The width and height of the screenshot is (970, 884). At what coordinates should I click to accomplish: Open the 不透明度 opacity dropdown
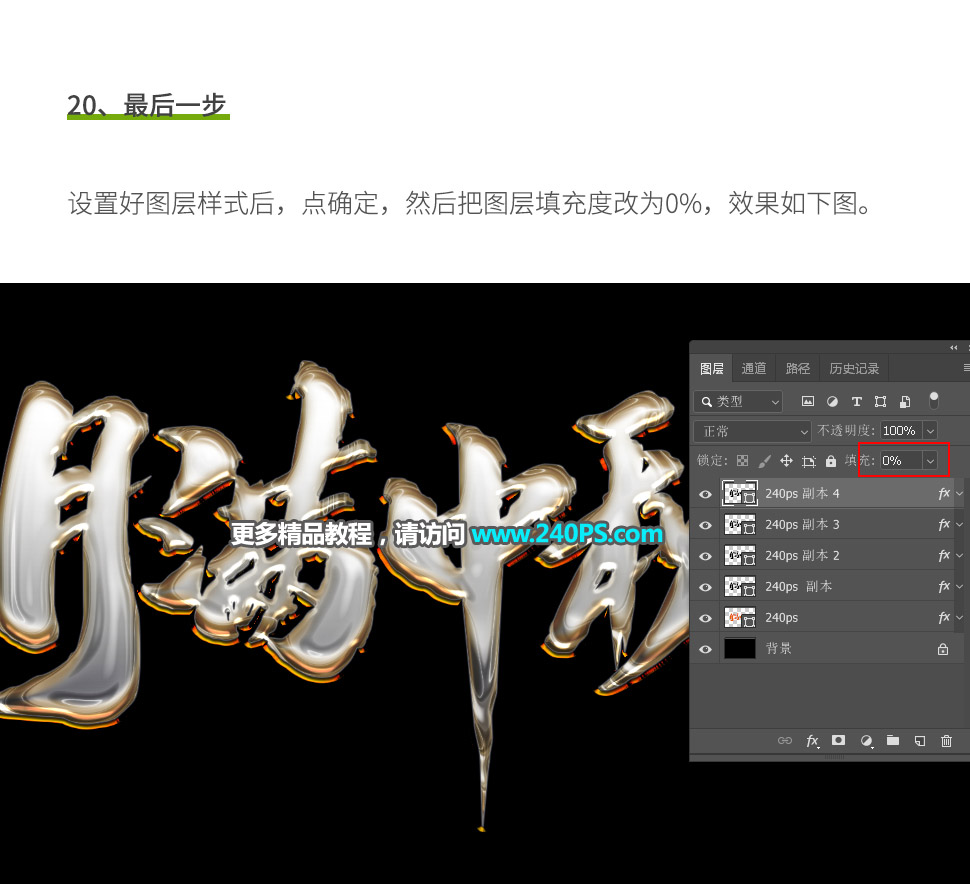pyautogui.click(x=930, y=430)
